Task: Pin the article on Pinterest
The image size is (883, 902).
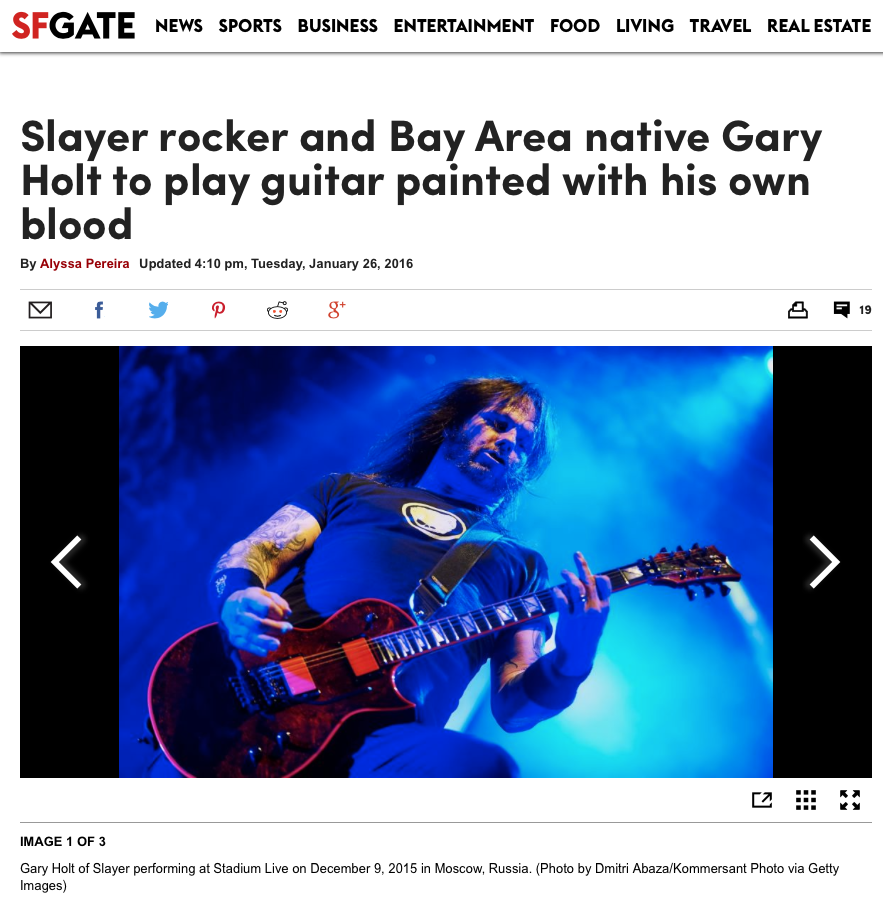Action: point(218,310)
